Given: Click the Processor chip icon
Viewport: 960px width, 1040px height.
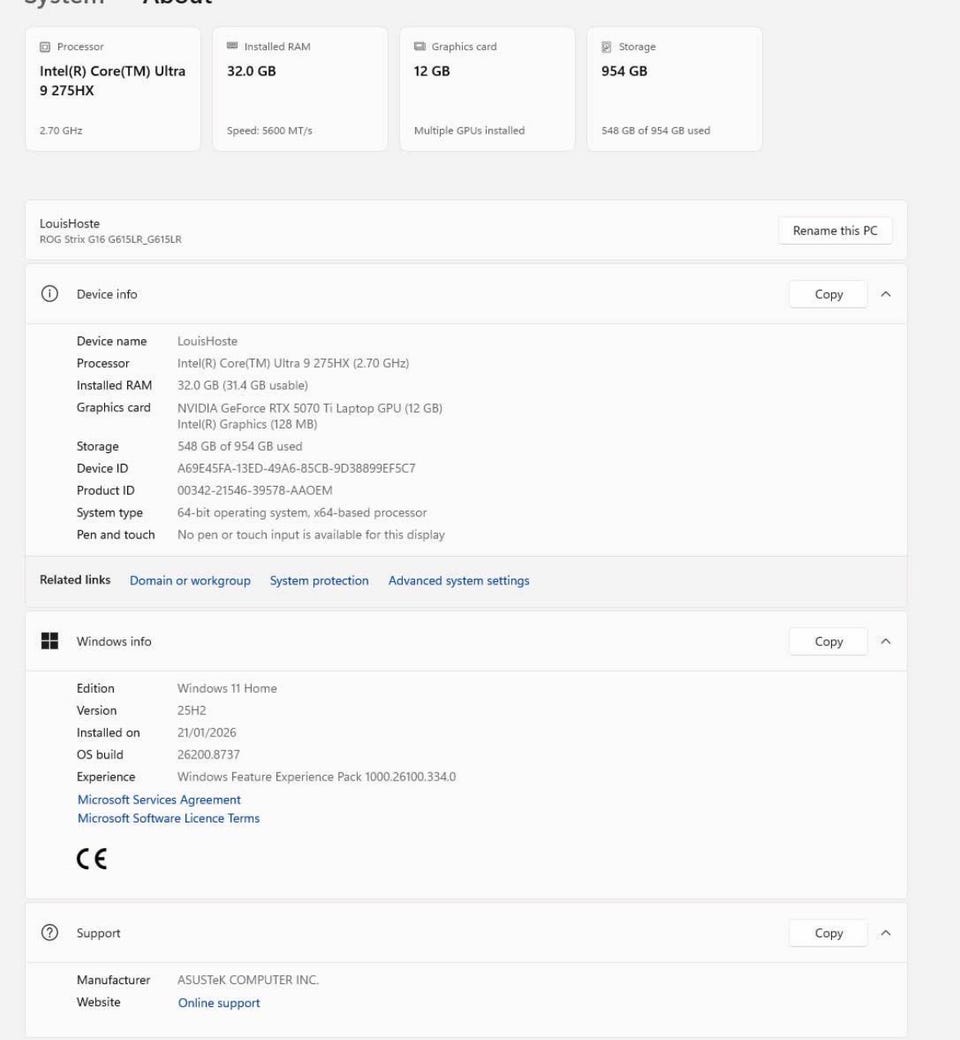Looking at the screenshot, I should tap(45, 47).
